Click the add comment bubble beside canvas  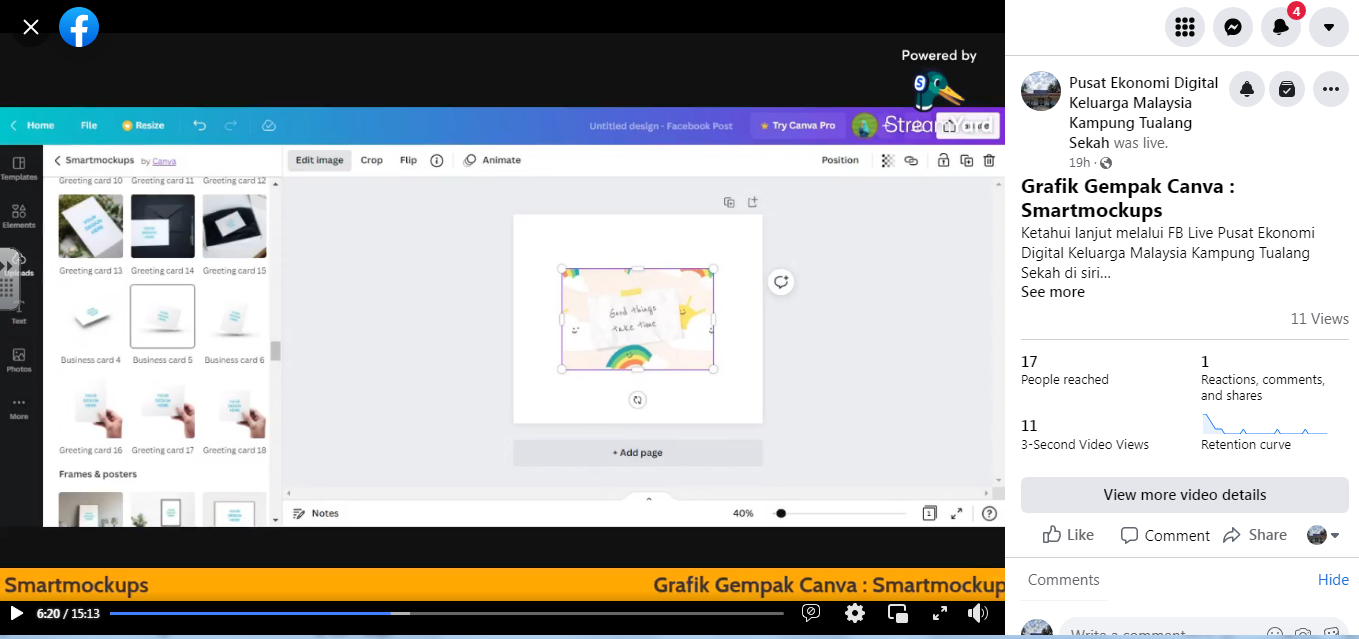click(781, 282)
